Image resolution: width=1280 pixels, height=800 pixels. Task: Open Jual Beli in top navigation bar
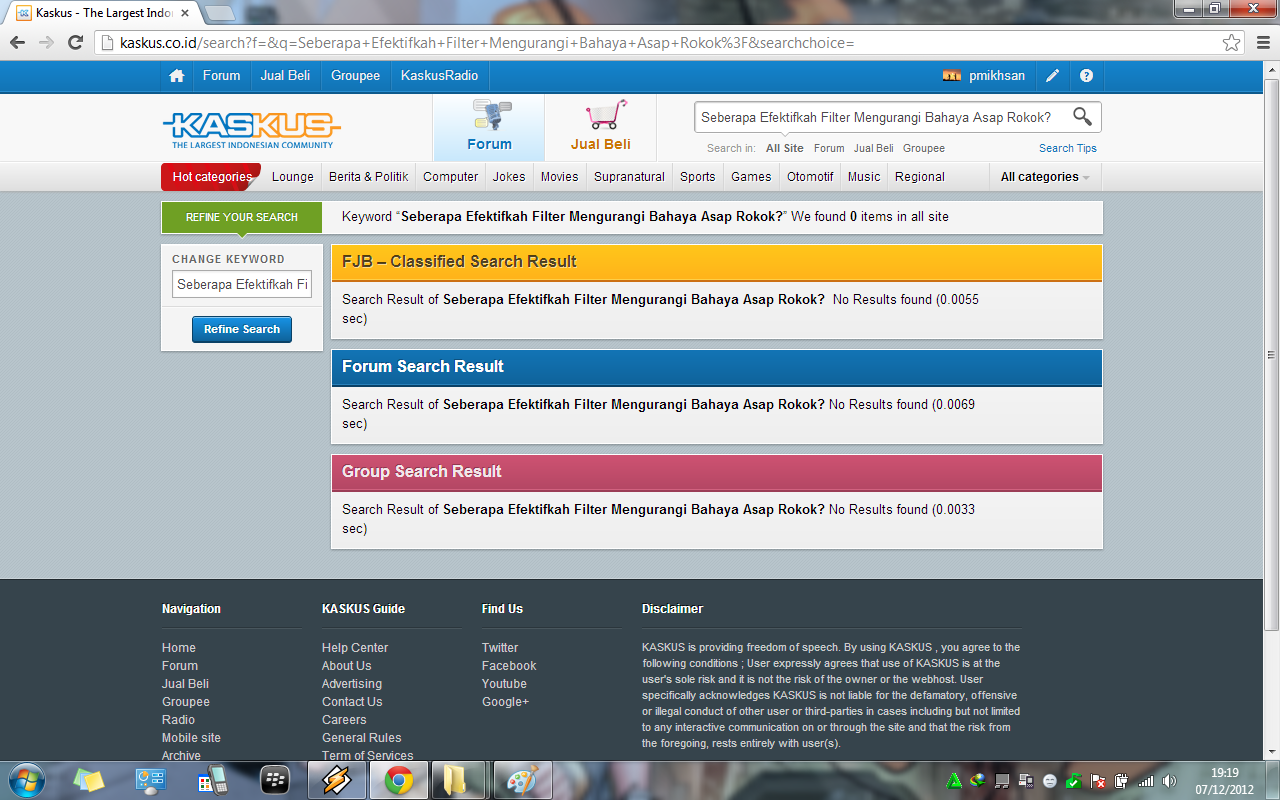[285, 76]
